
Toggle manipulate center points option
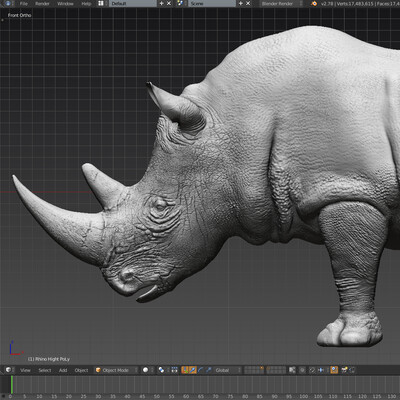(x=174, y=370)
